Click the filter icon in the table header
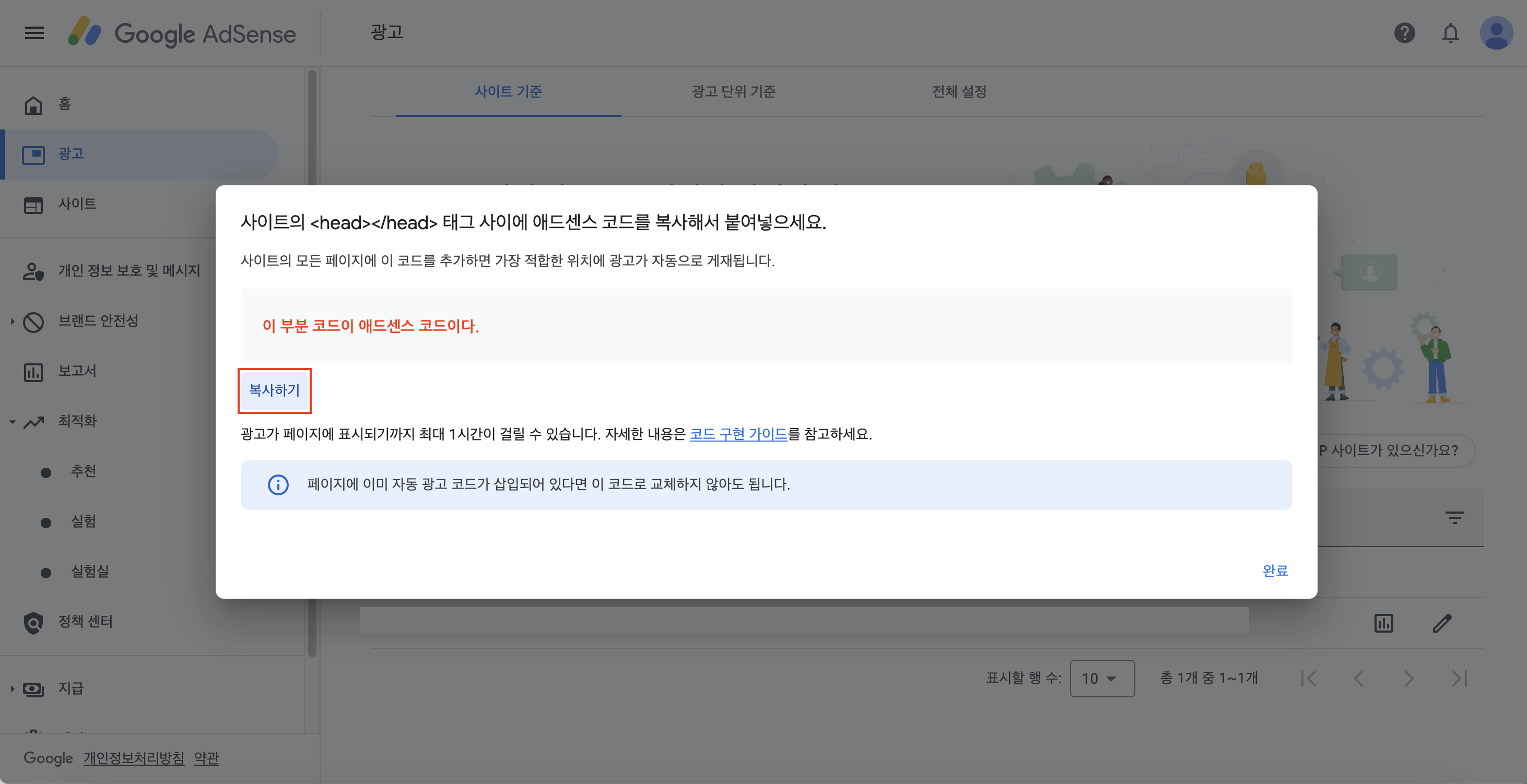 tap(1454, 517)
